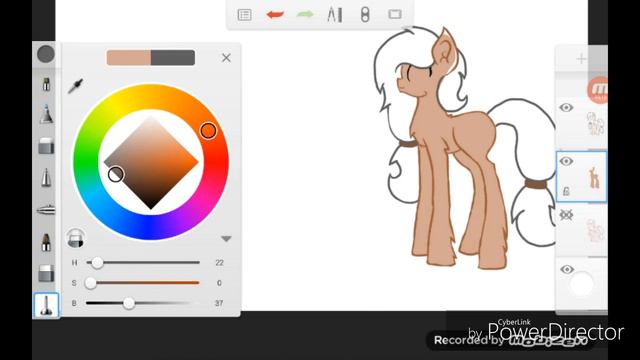The height and width of the screenshot is (360, 640).
Task: Tap the gray brush puck circle
Action: 46,54
